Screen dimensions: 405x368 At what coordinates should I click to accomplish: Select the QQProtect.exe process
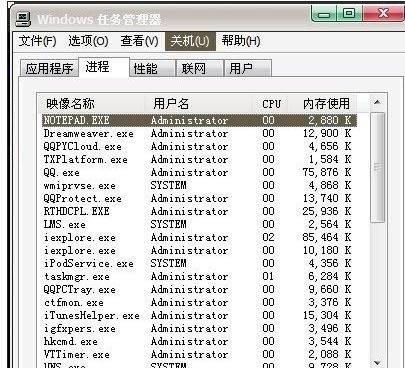[x=199, y=198]
